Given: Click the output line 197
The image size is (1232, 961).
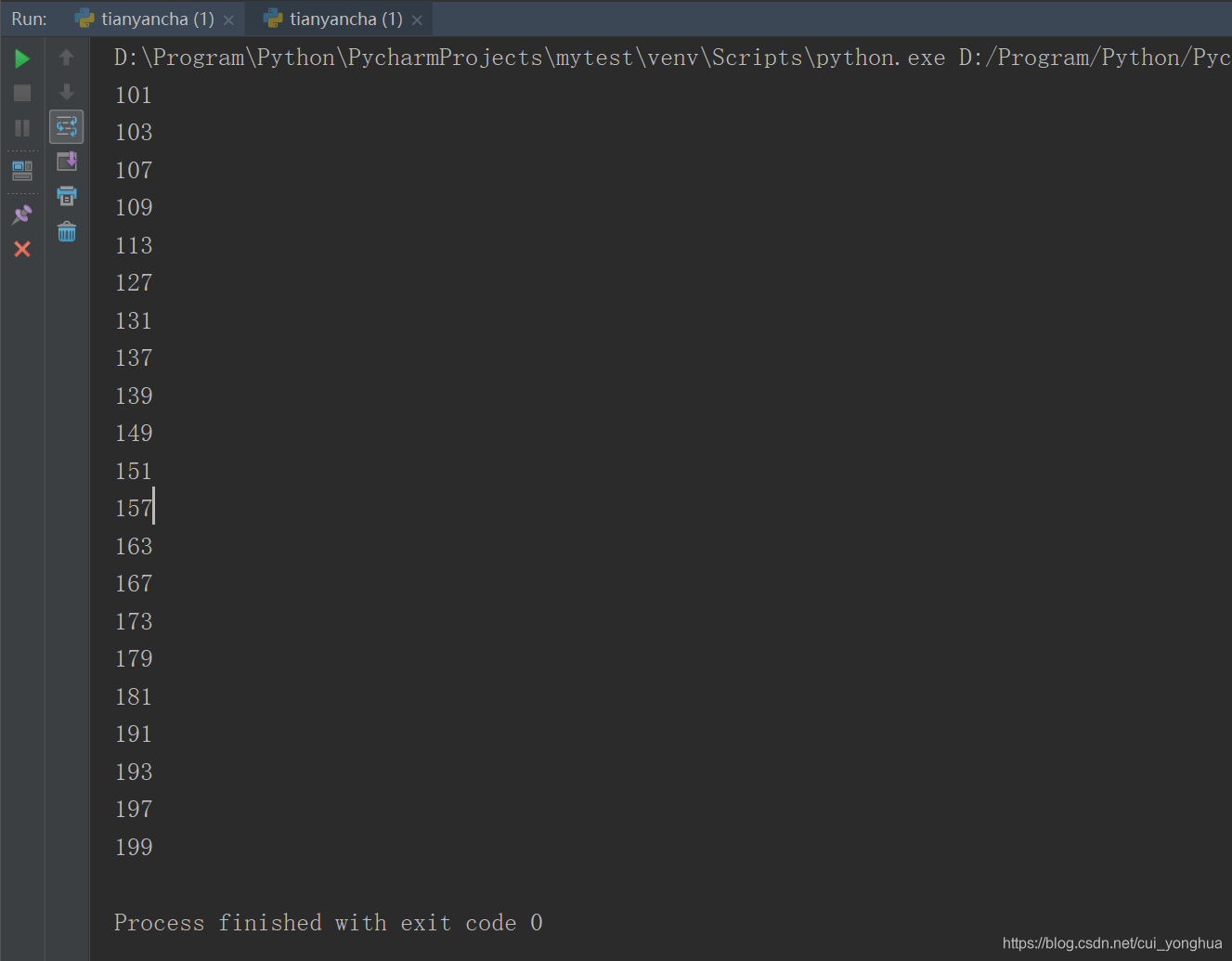Looking at the screenshot, I should pyautogui.click(x=134, y=810).
